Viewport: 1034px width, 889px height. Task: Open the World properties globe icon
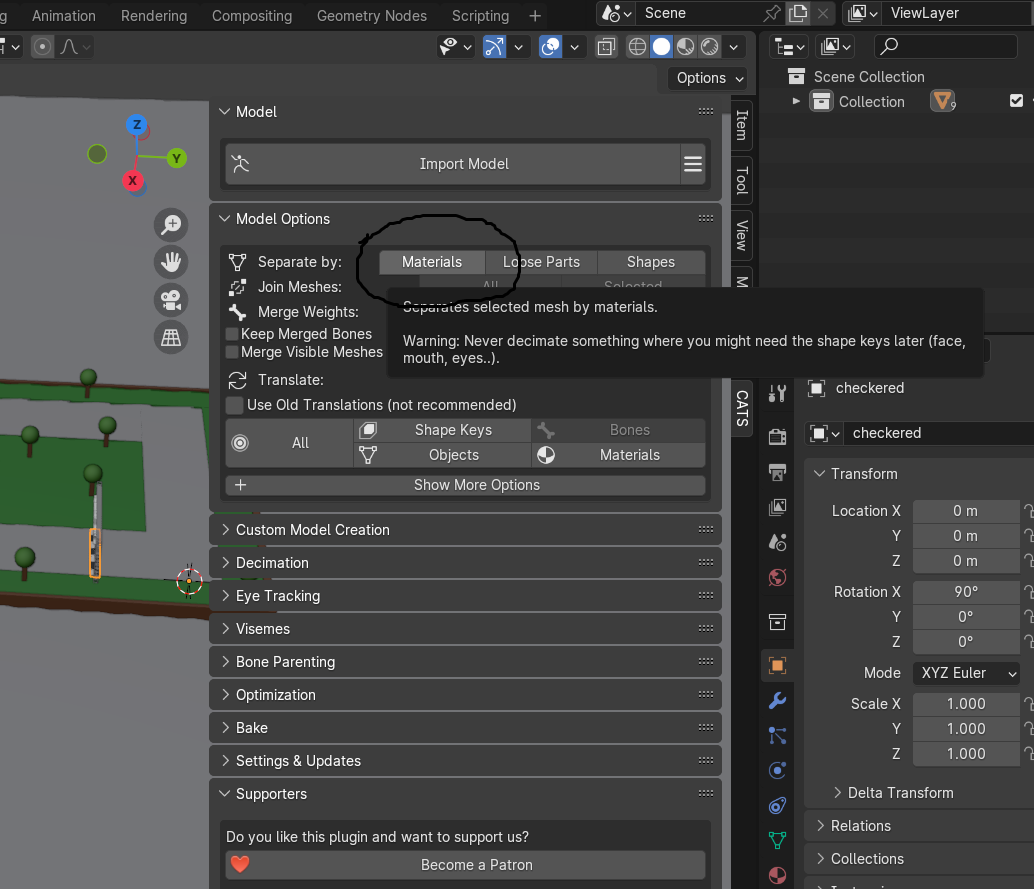click(x=777, y=578)
